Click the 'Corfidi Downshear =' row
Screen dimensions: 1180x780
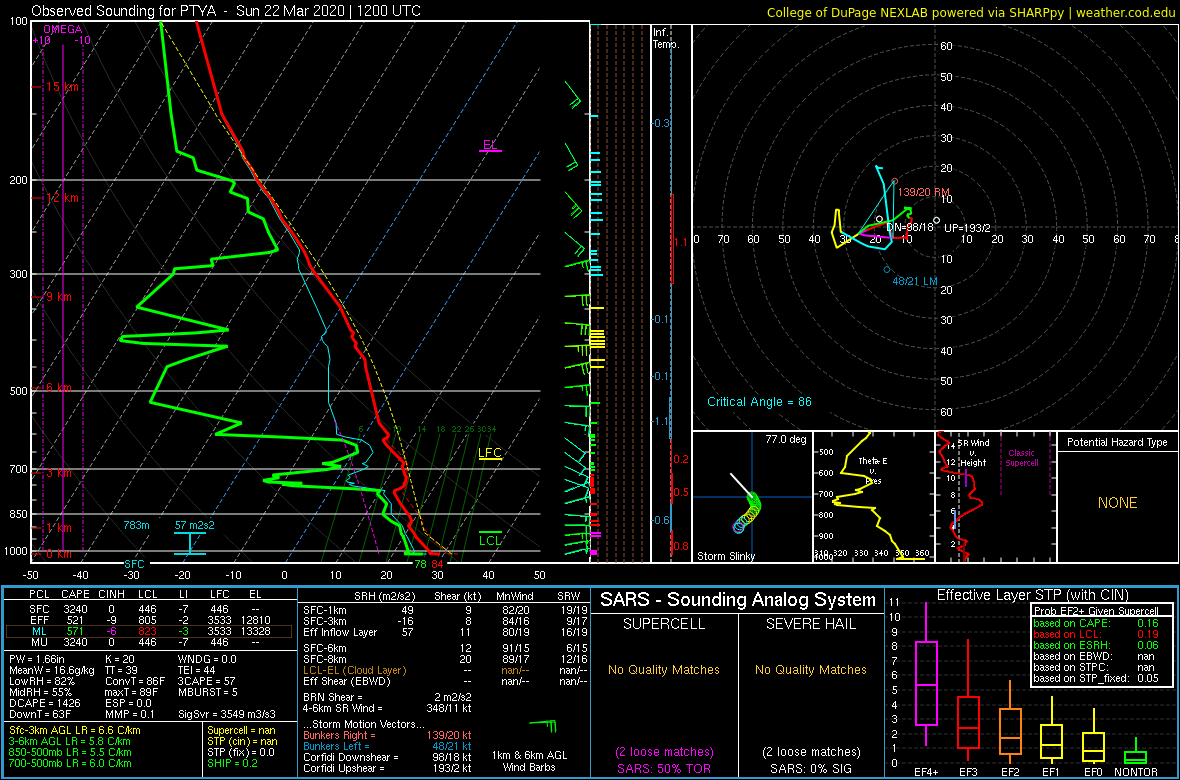click(388, 757)
